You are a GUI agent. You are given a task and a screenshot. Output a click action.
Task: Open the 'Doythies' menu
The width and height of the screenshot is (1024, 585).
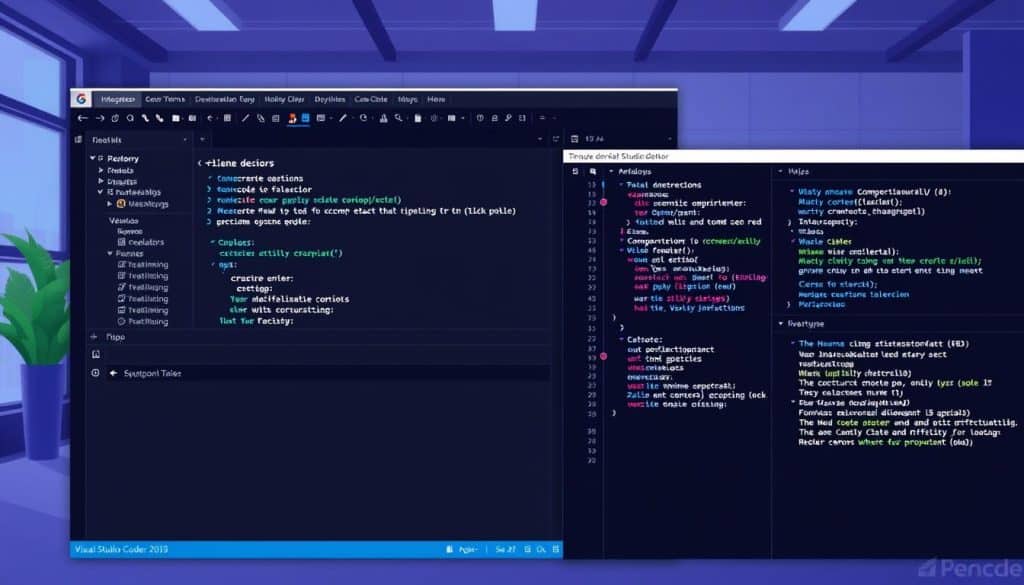pyautogui.click(x=330, y=99)
